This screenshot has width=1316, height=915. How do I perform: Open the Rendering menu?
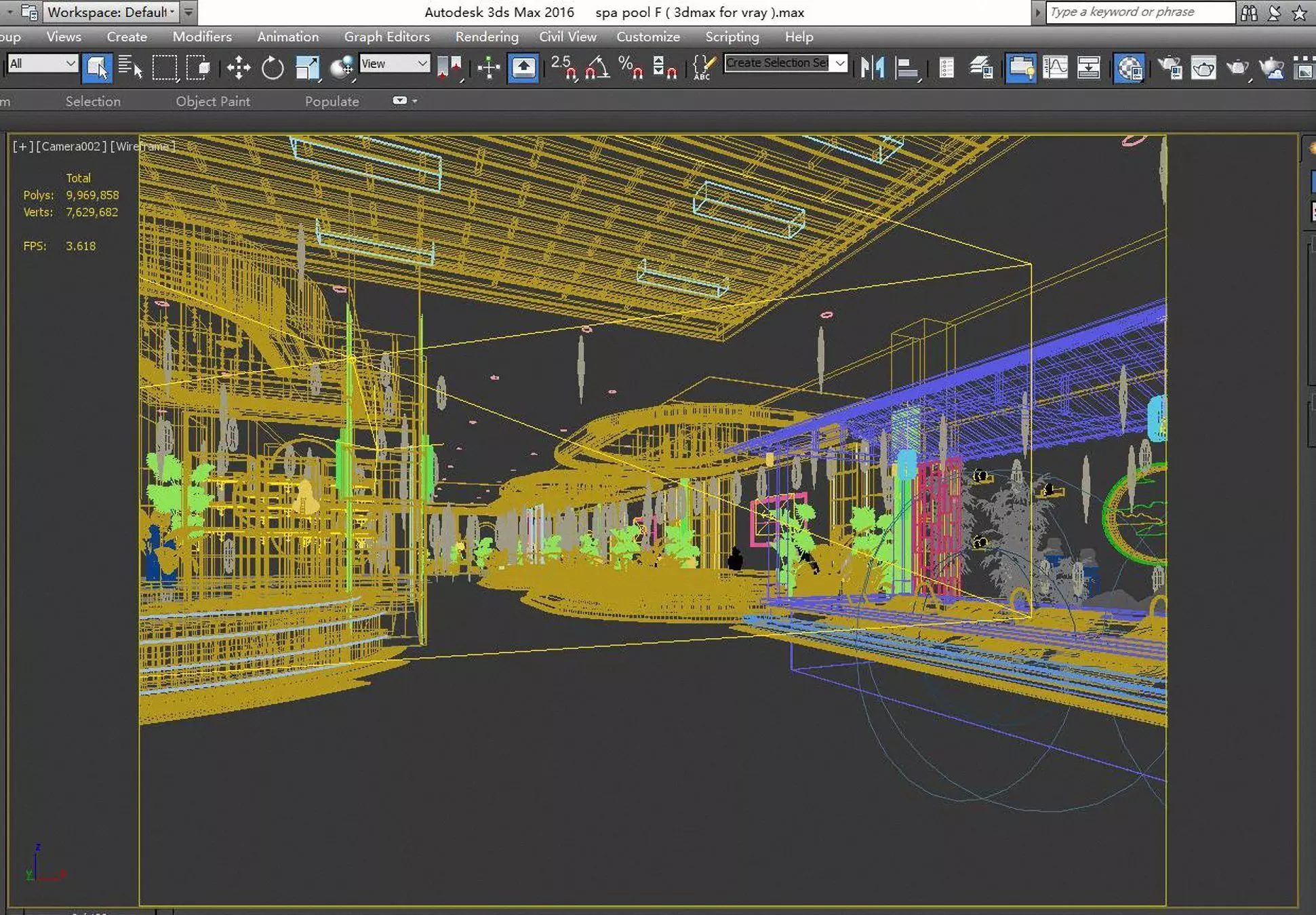pos(487,37)
